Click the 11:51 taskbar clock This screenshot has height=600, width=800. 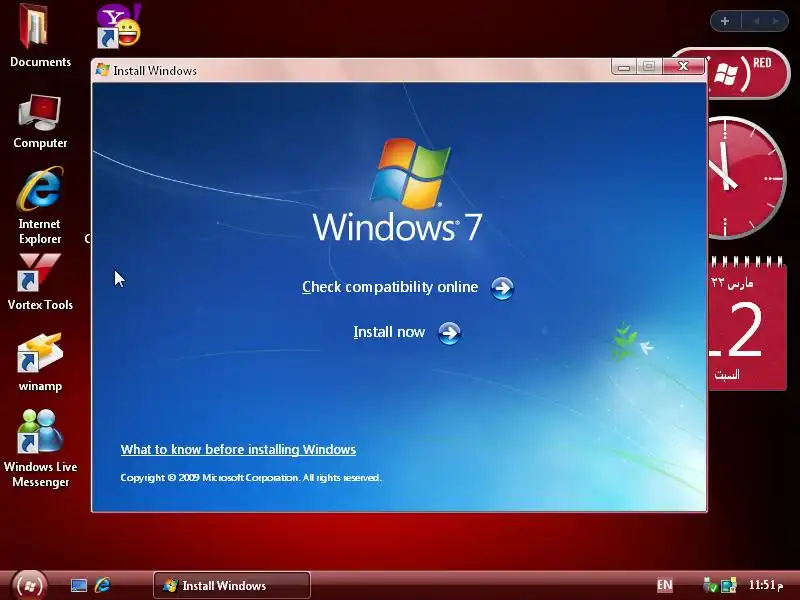(765, 585)
